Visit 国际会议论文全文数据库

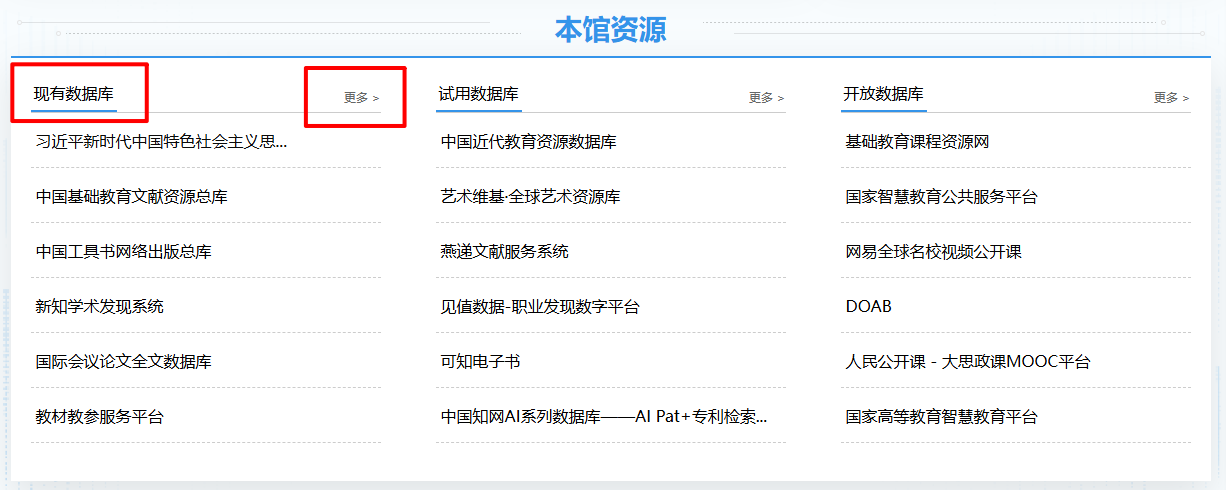pos(123,362)
